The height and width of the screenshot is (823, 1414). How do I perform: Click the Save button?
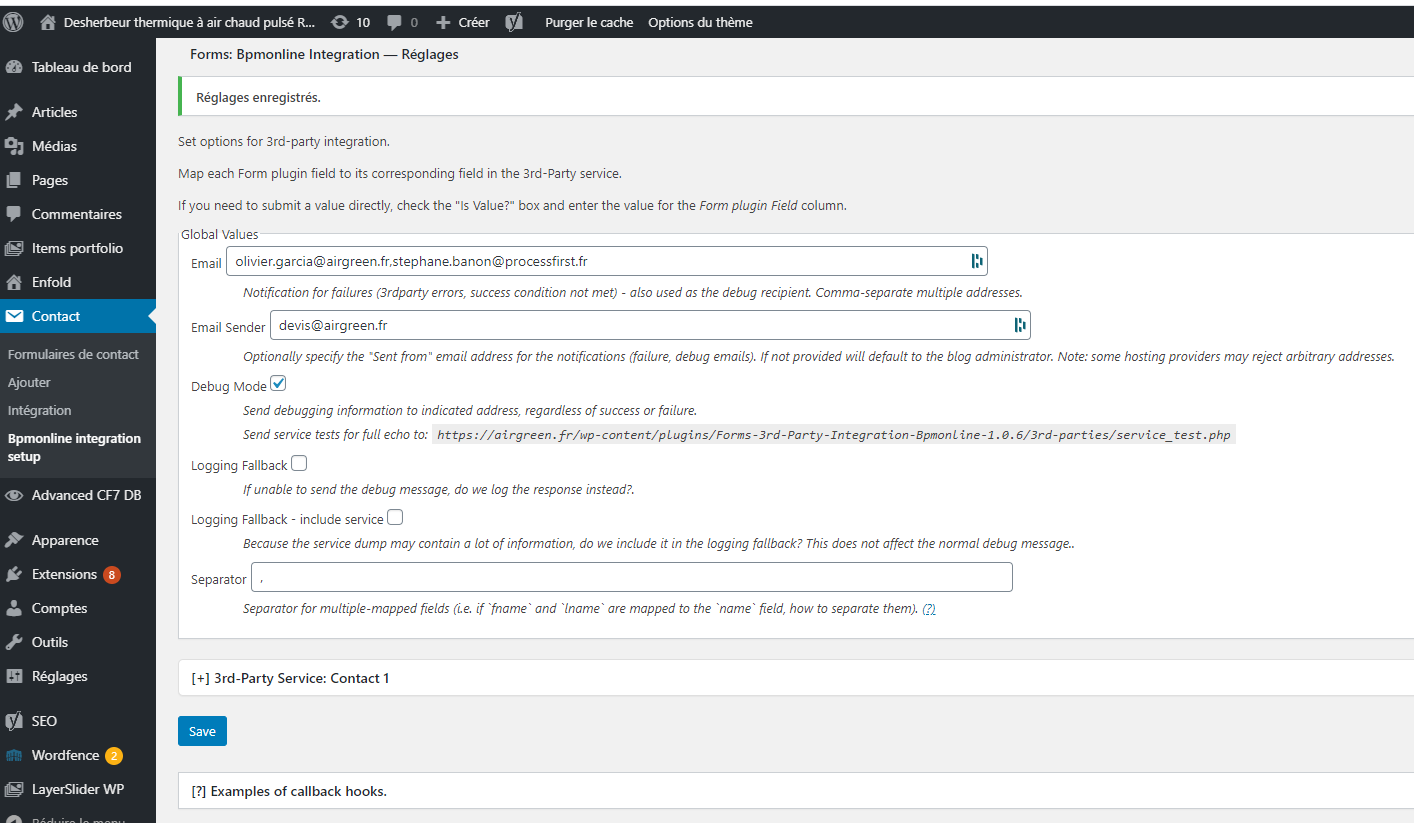point(202,731)
